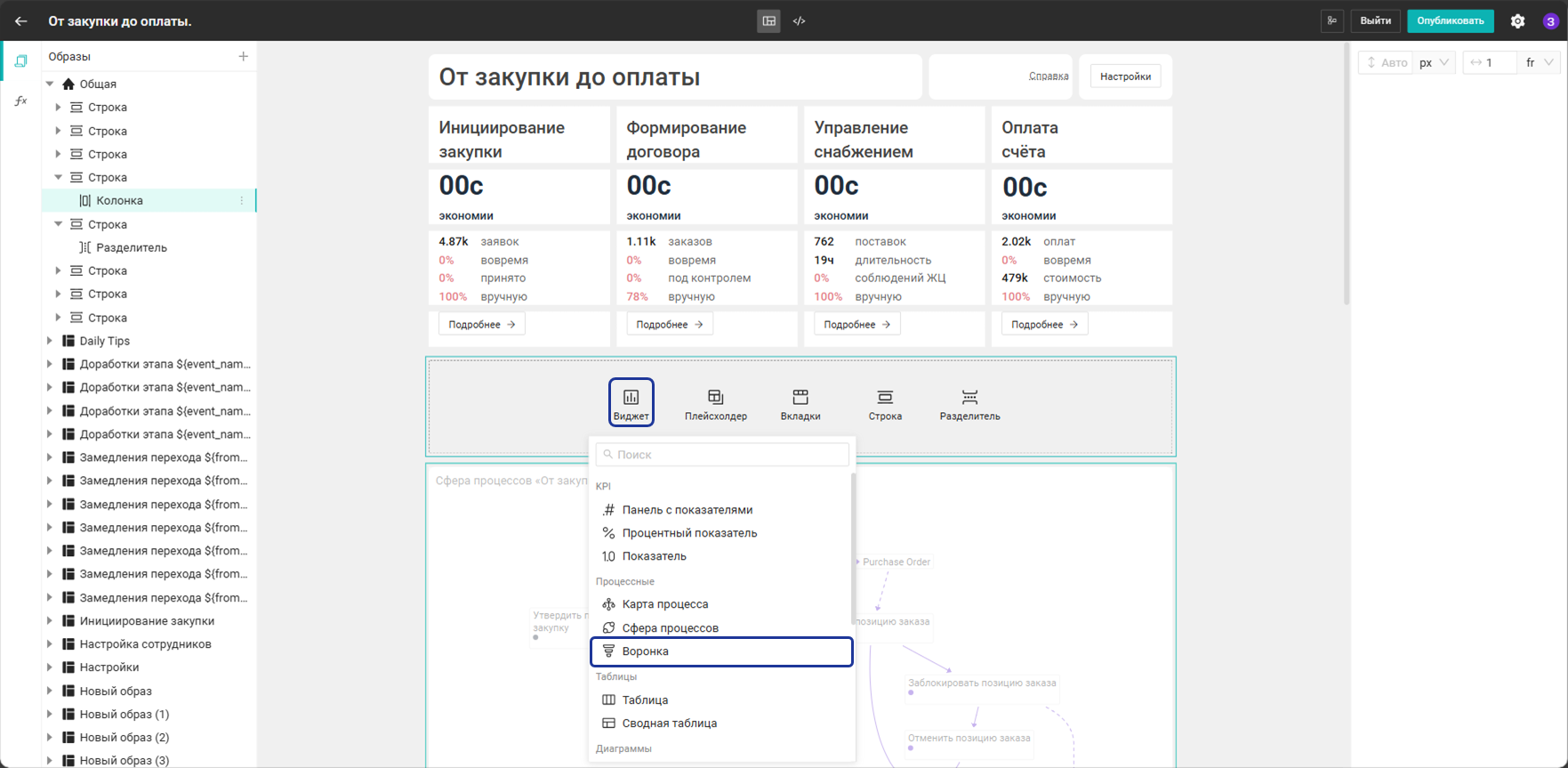The image size is (1568, 768).
Task: Select Таблица widget
Action: coord(721,700)
